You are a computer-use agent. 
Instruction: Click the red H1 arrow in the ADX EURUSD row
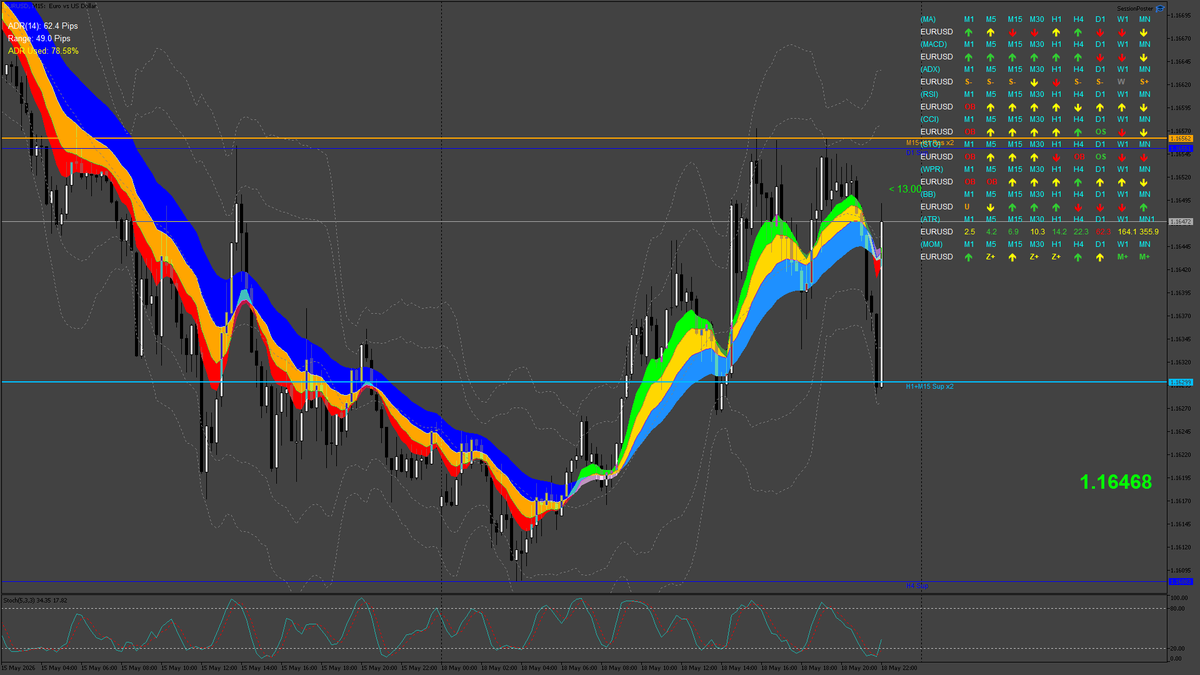[1056, 82]
